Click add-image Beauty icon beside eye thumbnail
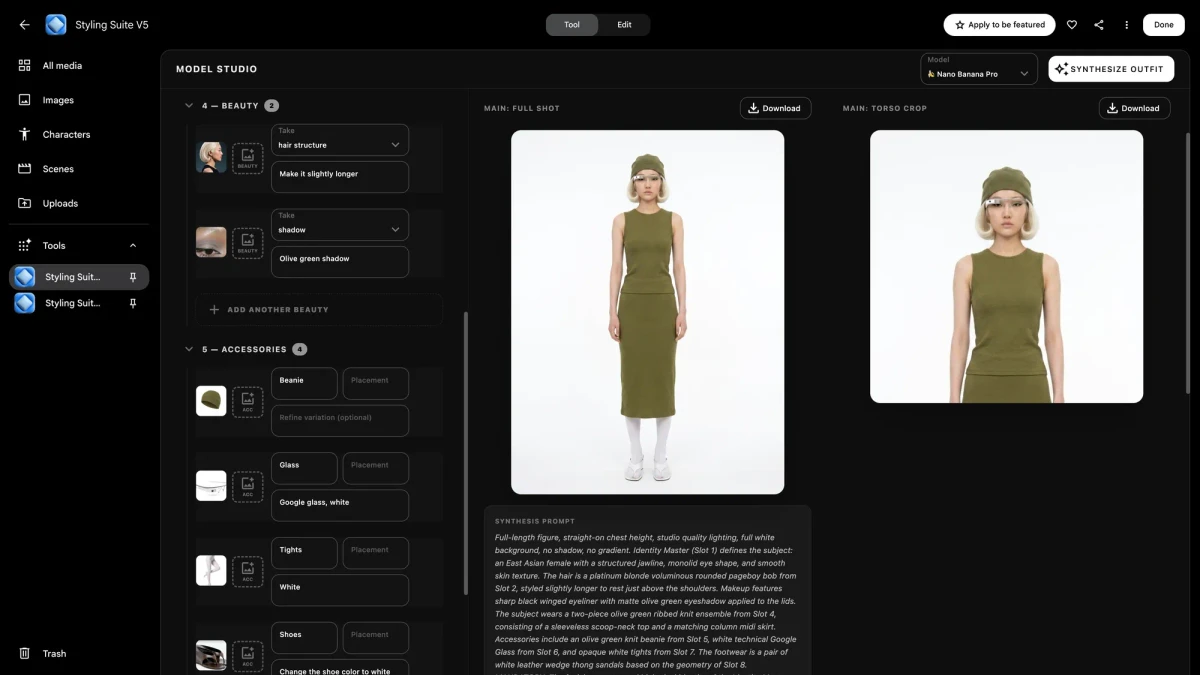 [x=248, y=243]
